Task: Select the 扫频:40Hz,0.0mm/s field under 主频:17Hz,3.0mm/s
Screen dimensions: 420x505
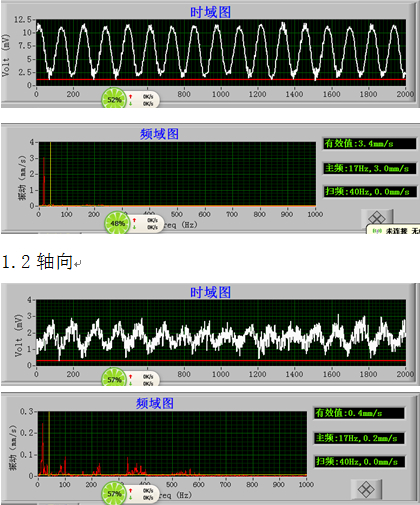Action: pyautogui.click(x=370, y=192)
